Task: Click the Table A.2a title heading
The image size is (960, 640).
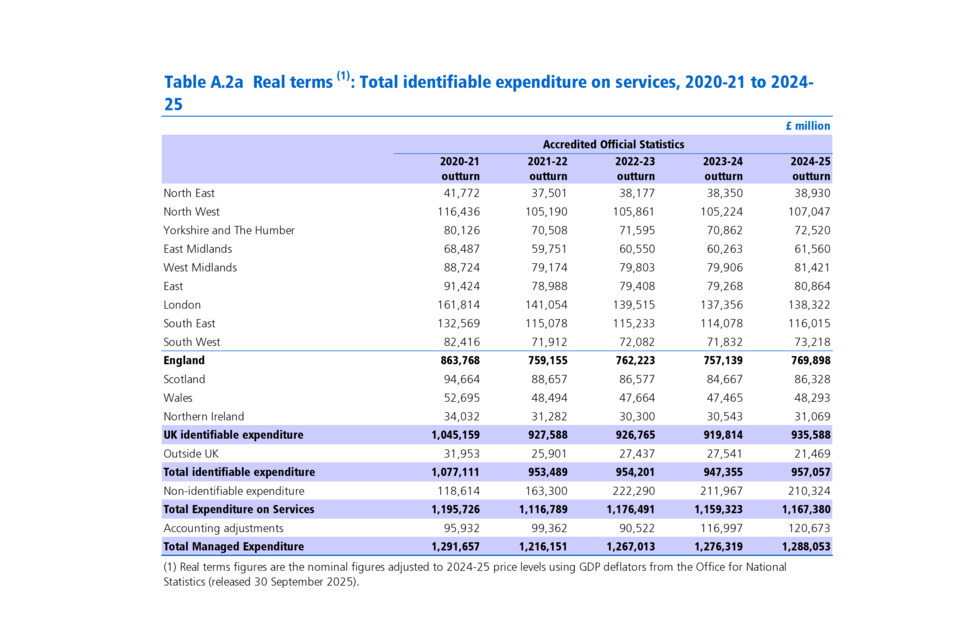Action: pos(488,92)
